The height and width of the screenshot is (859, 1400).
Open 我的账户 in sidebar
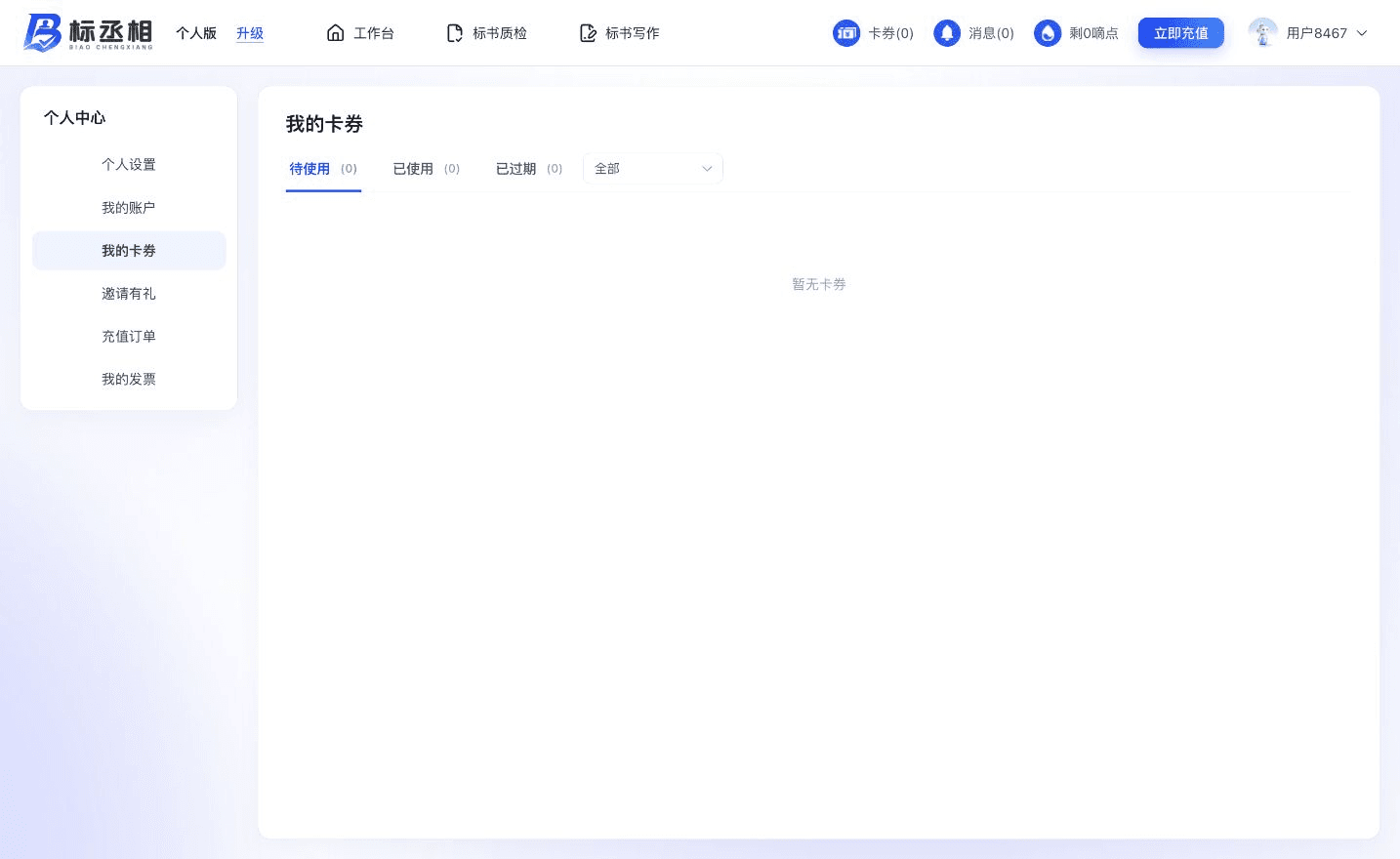[x=129, y=208]
